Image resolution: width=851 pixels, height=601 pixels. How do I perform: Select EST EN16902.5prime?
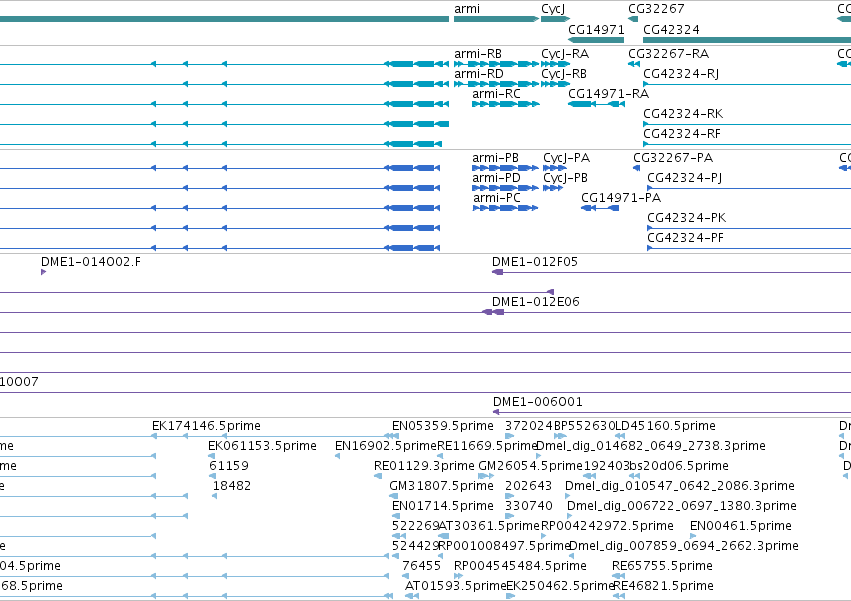[x=386, y=446]
